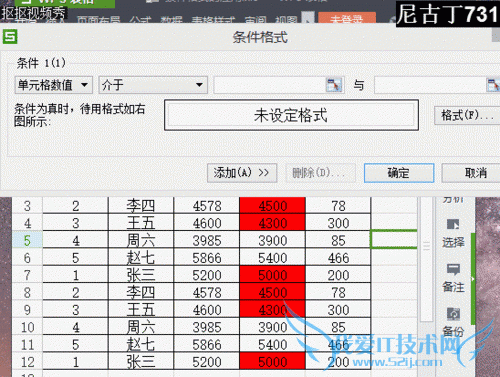Click cell 78 in row 3
This screenshot has width=500, height=377.
[x=338, y=206]
